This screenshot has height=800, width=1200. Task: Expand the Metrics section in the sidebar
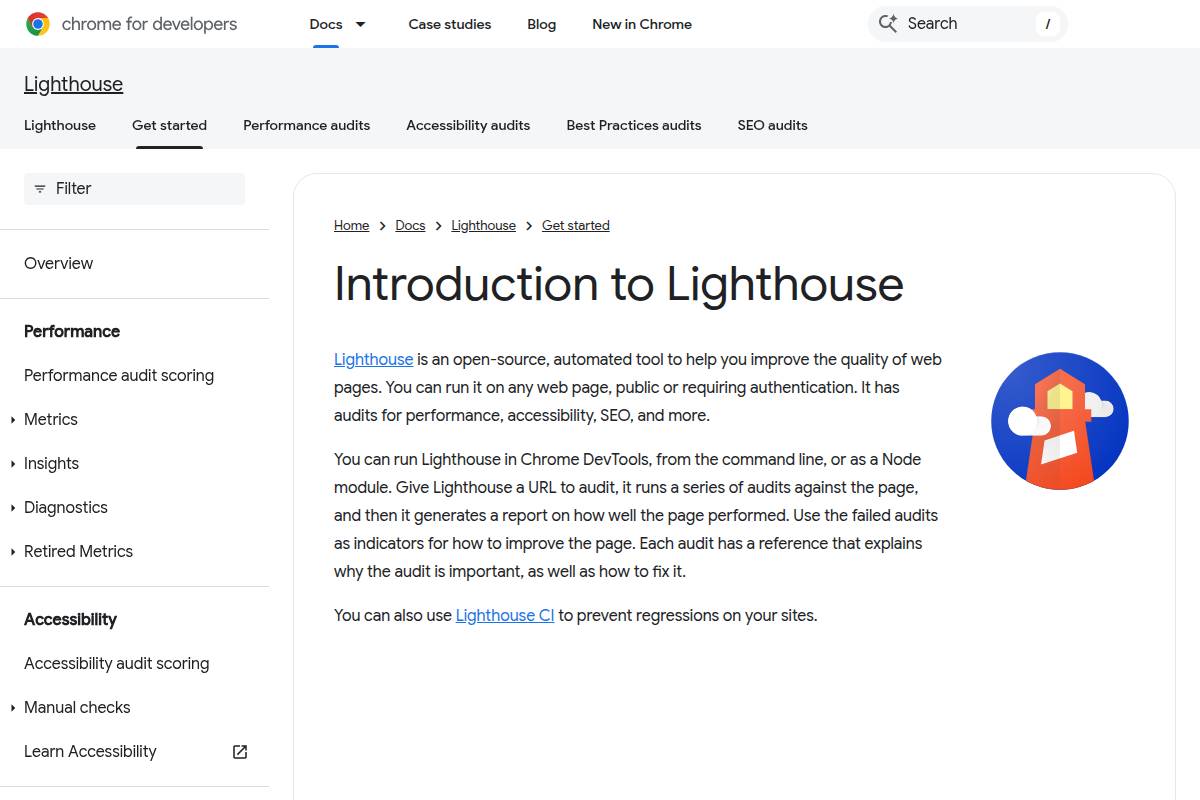pyautogui.click(x=12, y=419)
